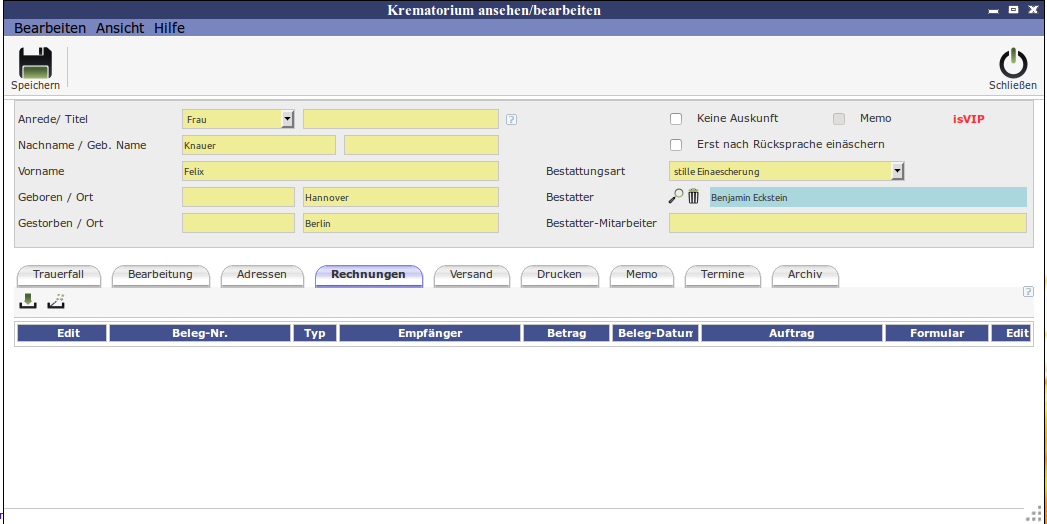
Task: Open the help icon beside the title field
Action: (x=511, y=119)
